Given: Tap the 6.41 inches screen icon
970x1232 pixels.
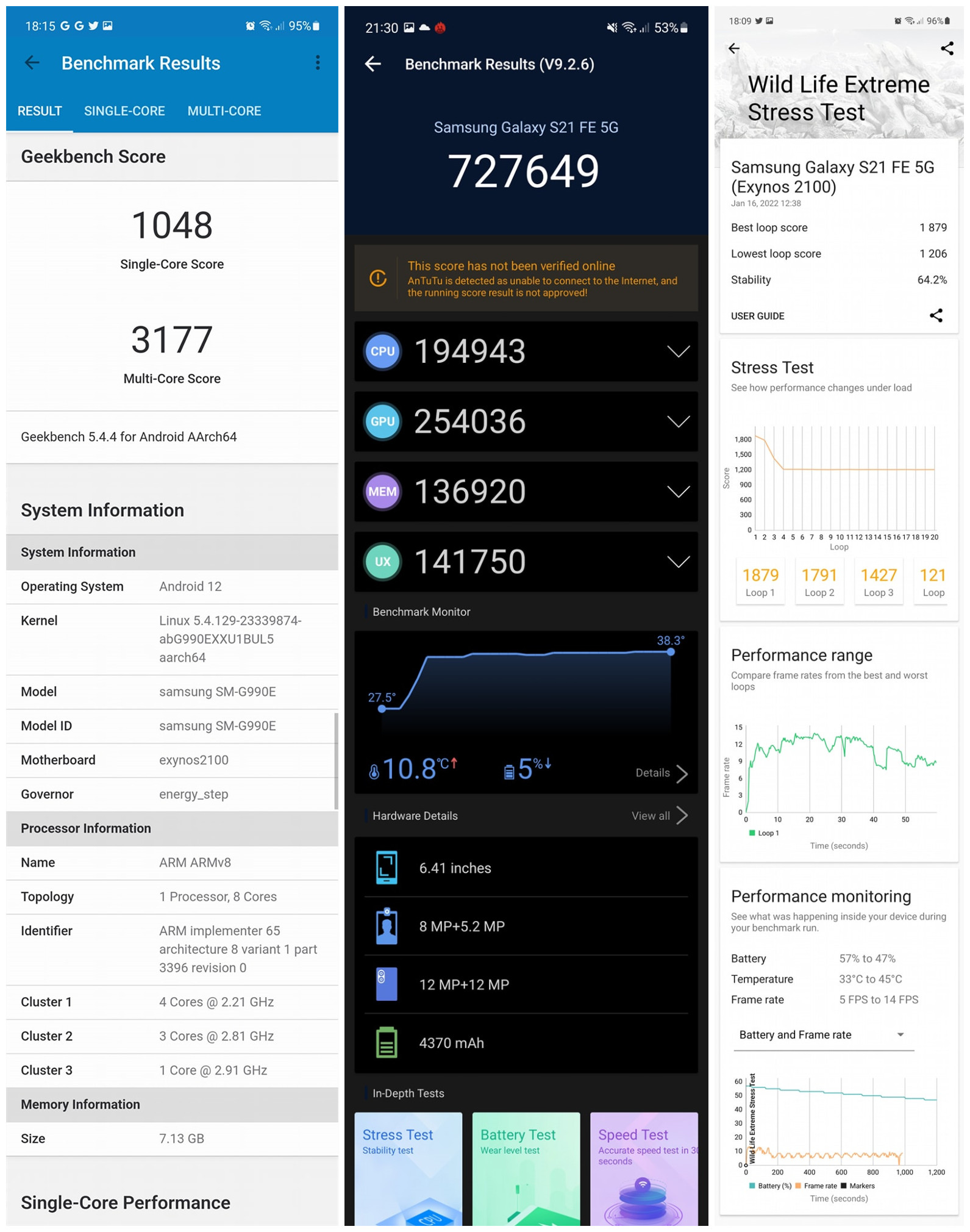Looking at the screenshot, I should [x=387, y=868].
